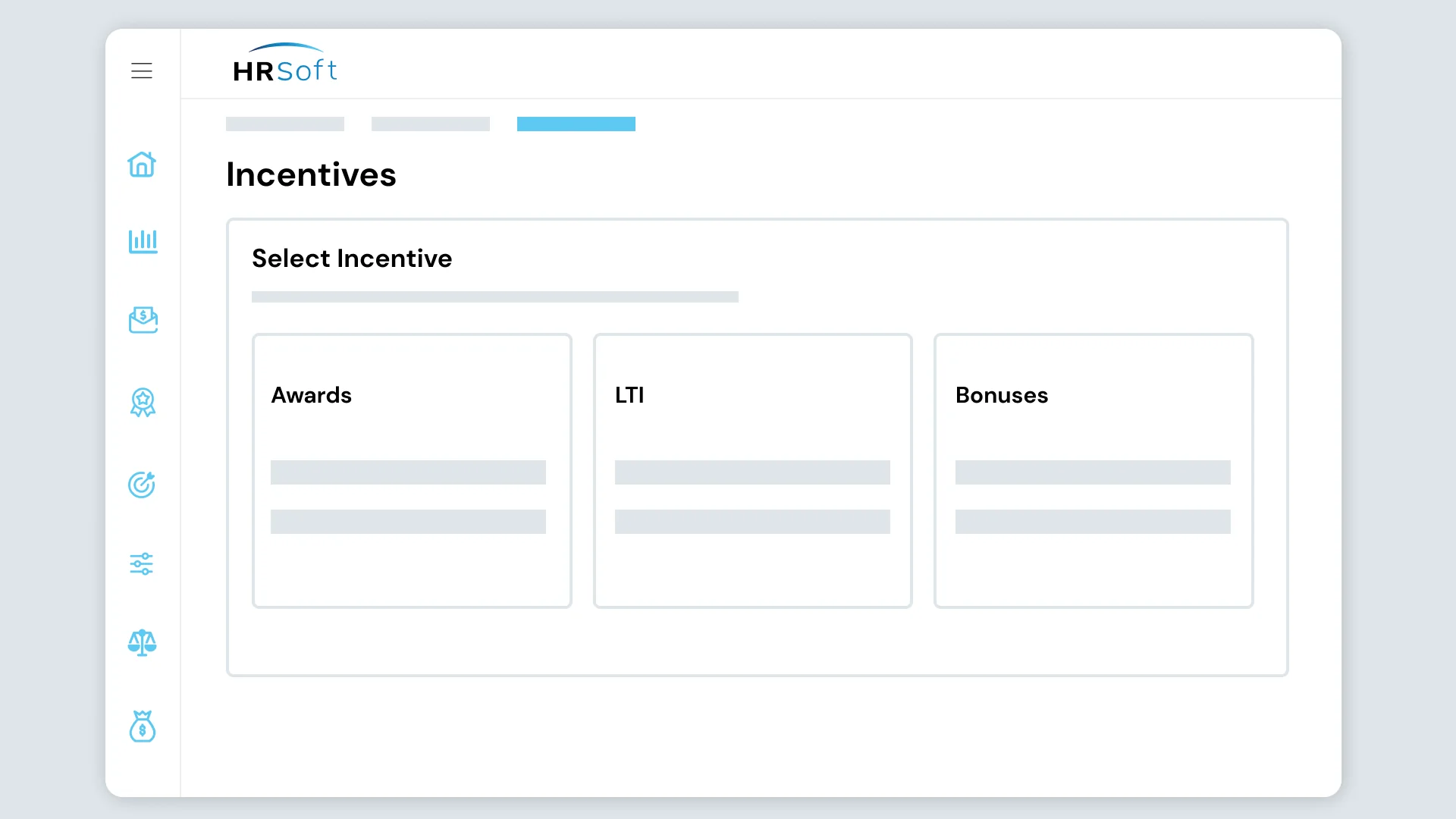Screen dimensions: 1456x819
Task: Click the Select Incentive heading
Action: [x=352, y=259]
